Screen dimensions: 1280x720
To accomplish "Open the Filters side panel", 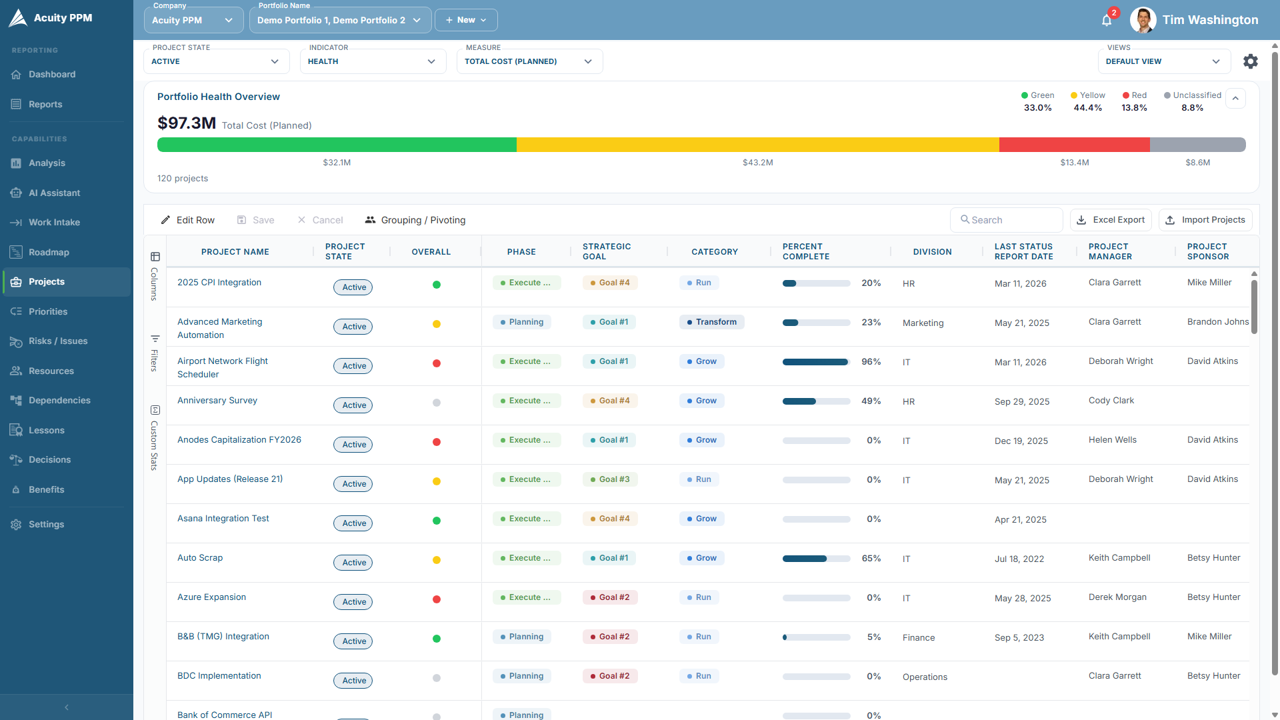I will click(155, 353).
